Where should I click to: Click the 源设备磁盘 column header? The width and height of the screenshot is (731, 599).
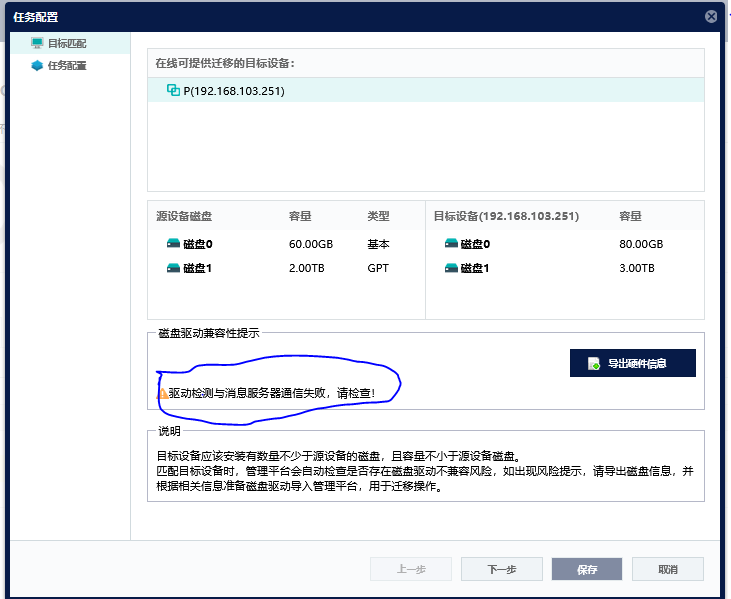pos(184,216)
